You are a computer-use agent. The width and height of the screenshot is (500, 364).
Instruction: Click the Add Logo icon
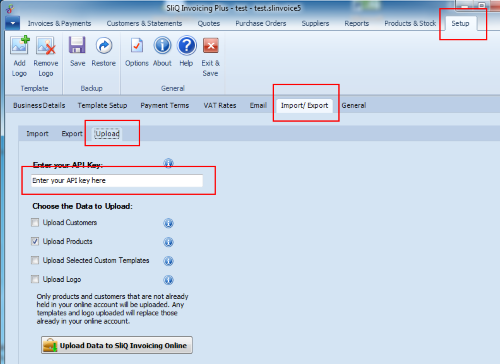pyautogui.click(x=20, y=45)
